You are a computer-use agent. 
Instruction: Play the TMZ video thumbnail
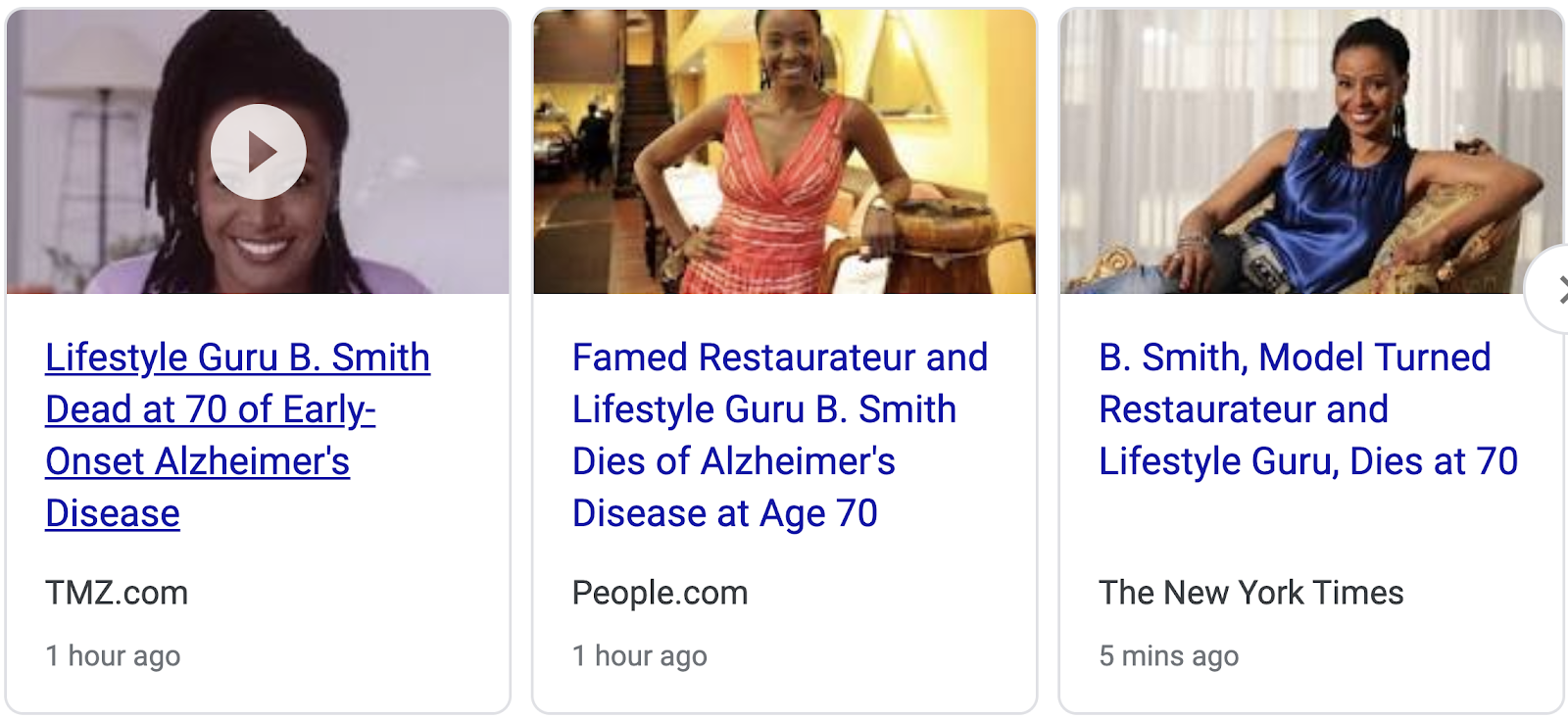pos(258,152)
